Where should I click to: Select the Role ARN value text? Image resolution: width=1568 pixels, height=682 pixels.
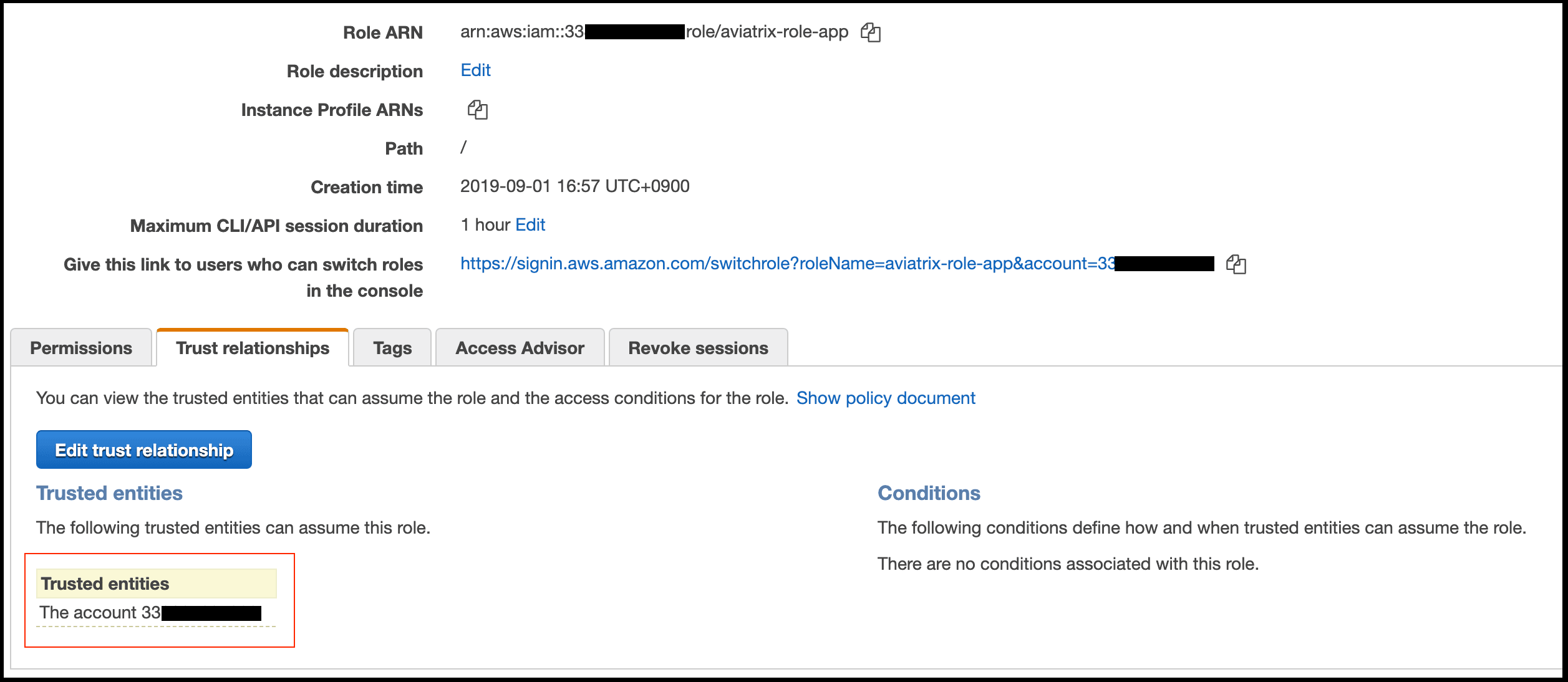654,32
